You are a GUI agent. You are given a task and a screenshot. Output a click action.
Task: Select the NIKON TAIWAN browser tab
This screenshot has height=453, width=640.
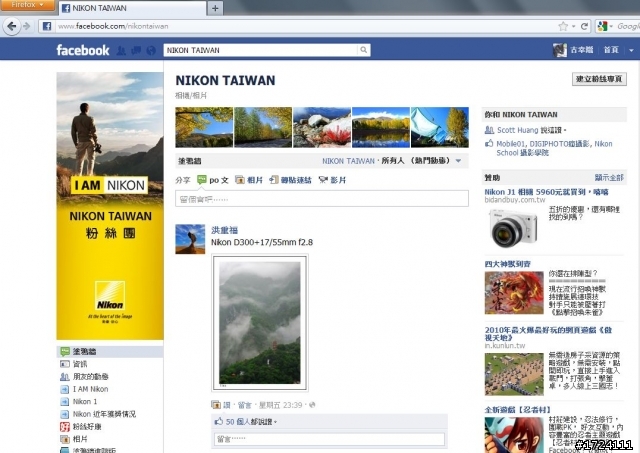tap(133, 8)
